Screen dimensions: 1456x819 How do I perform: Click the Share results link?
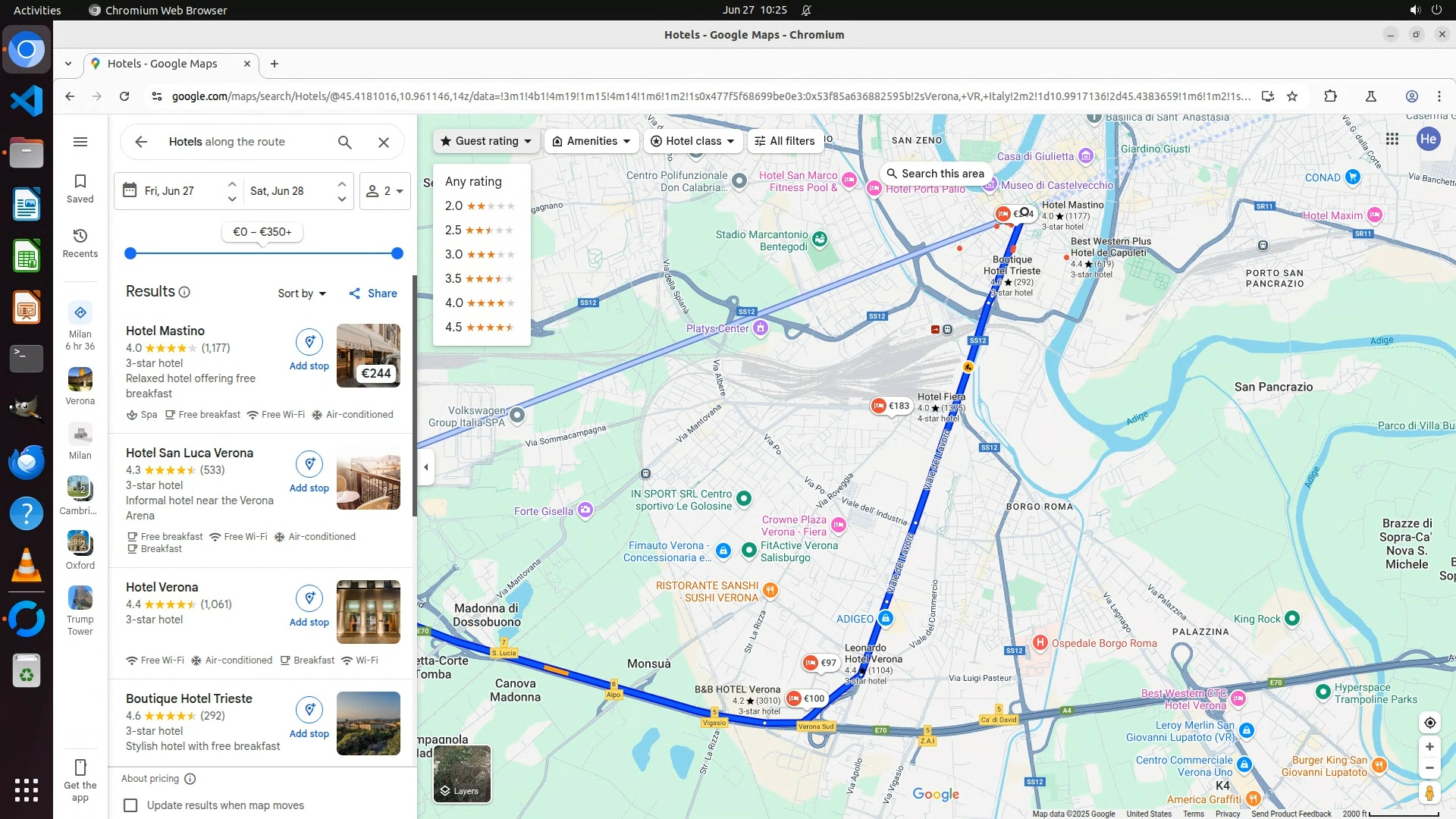click(373, 293)
